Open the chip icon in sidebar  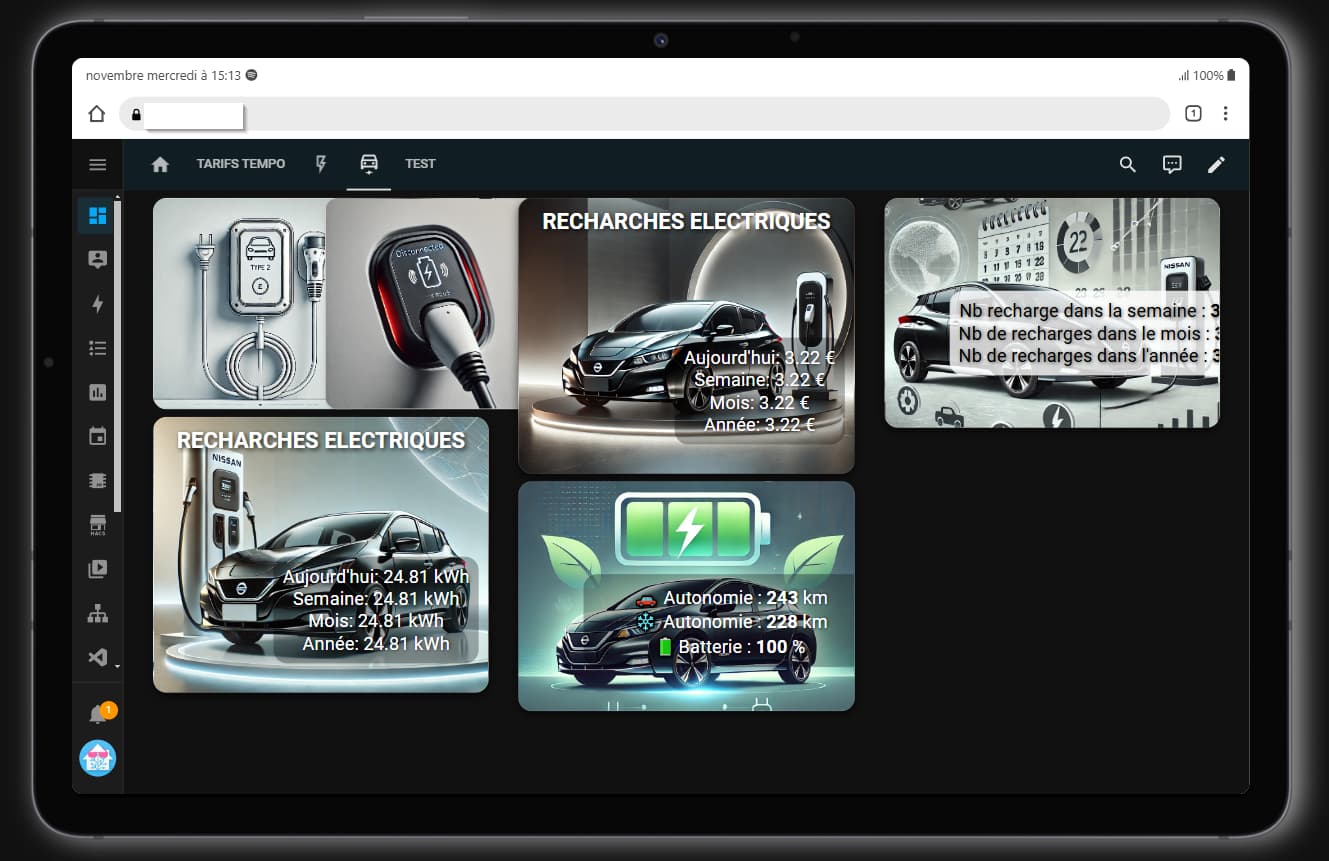(x=97, y=480)
